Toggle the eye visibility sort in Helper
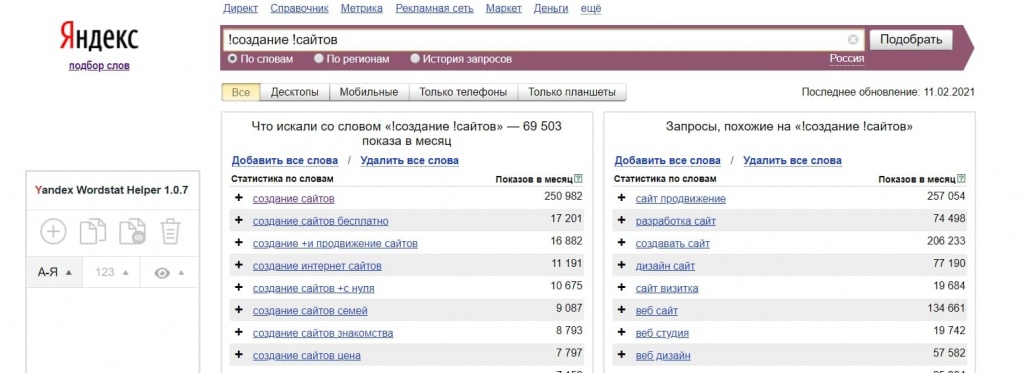Viewport: 1024px width, 373px height. (168, 272)
